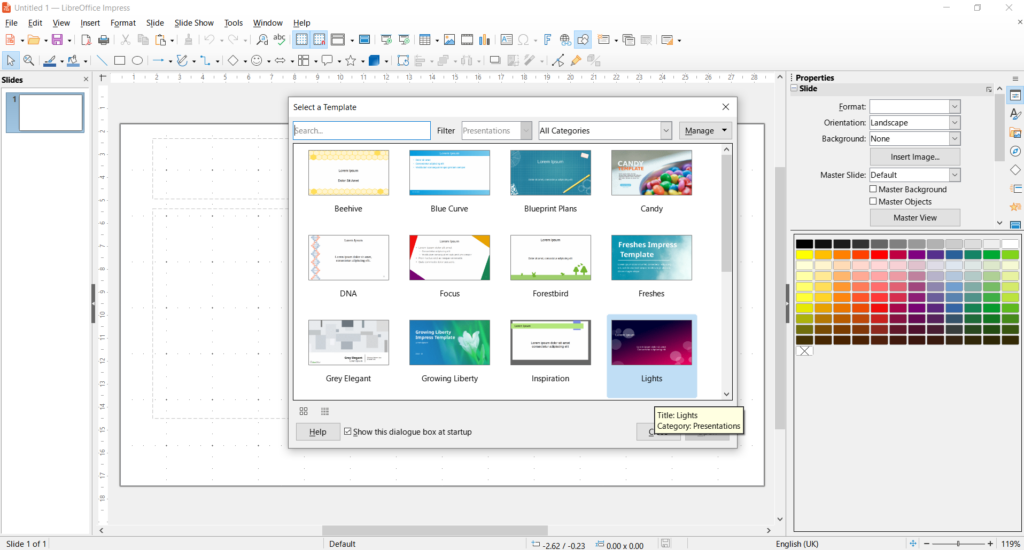
Task: Switch to list view in template dialog
Action: 325,411
